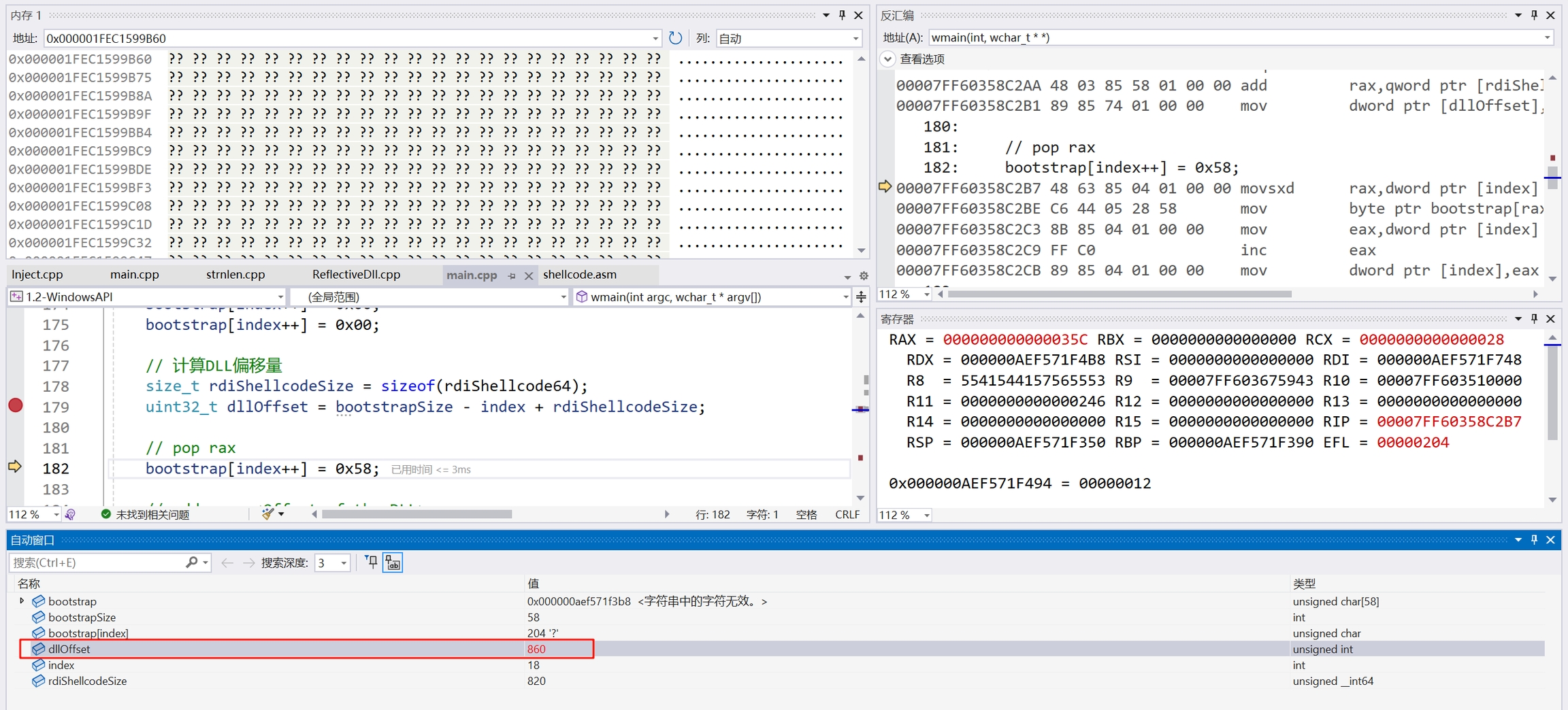Expand the 查看选项 section in disassembly
The image size is (1568, 710).
click(887, 59)
